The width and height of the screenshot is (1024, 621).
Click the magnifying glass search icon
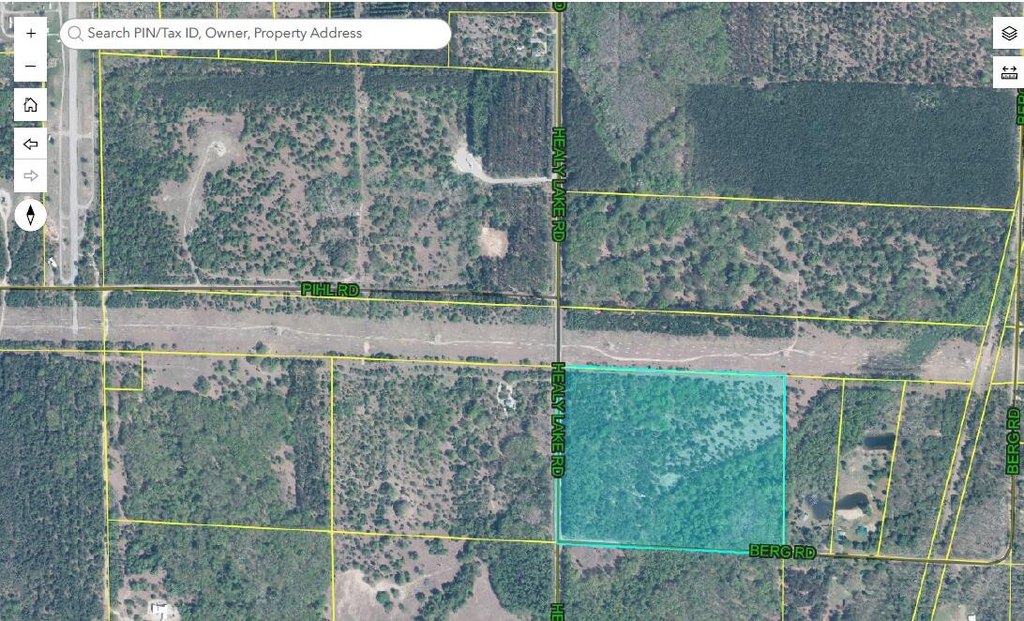click(76, 33)
